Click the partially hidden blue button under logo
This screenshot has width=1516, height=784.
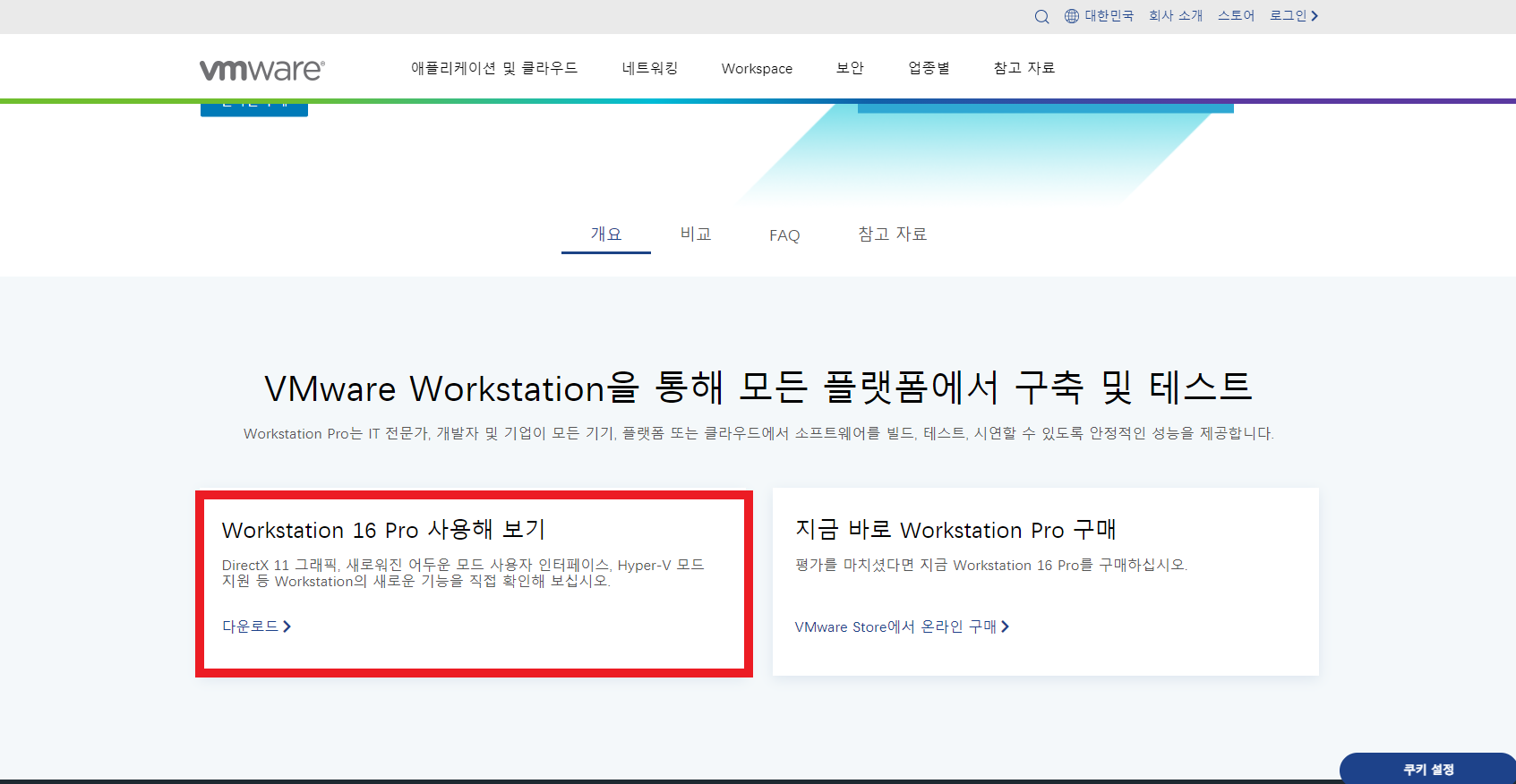tap(254, 109)
